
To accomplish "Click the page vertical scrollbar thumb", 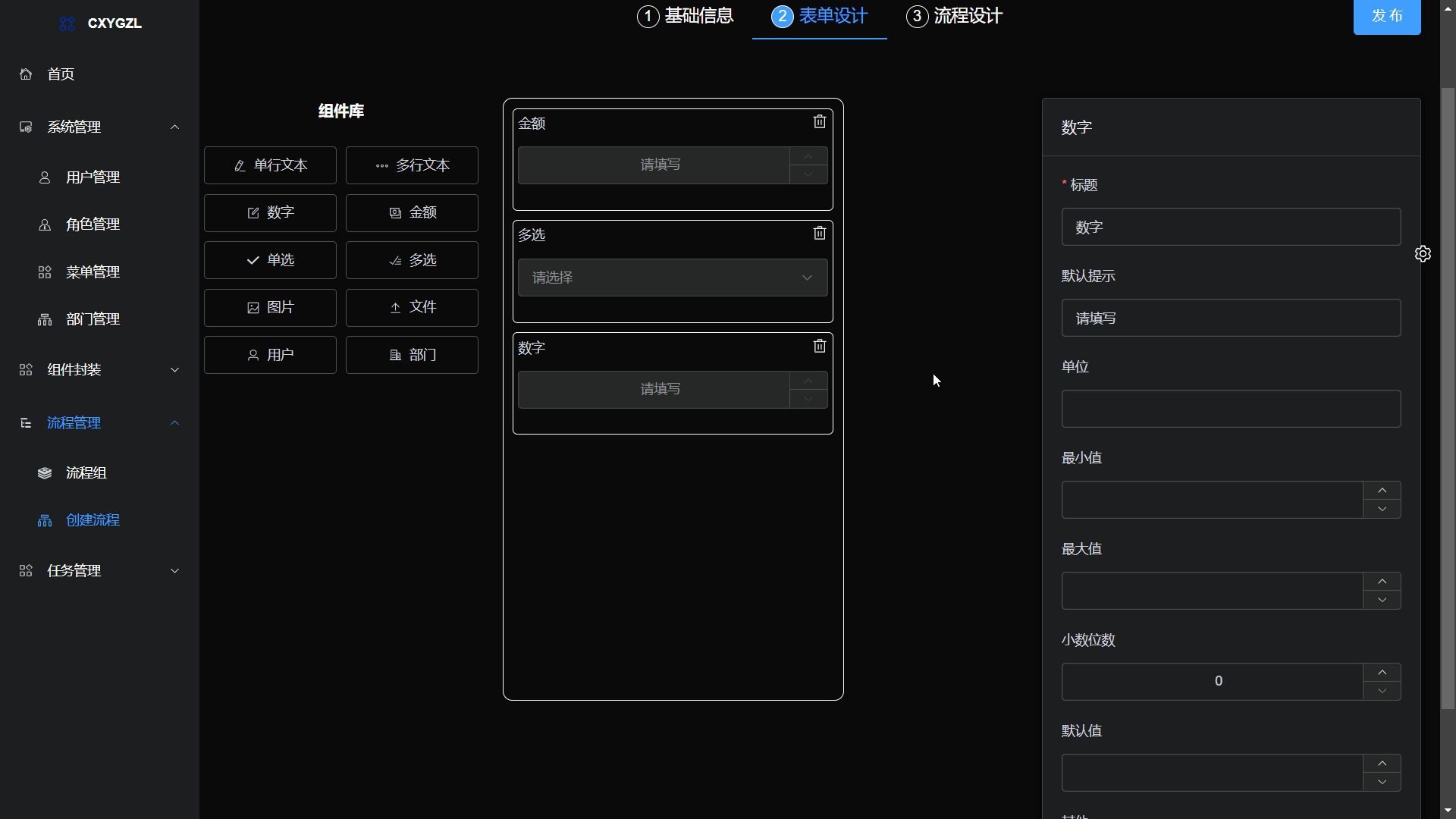I will 1448,398.
